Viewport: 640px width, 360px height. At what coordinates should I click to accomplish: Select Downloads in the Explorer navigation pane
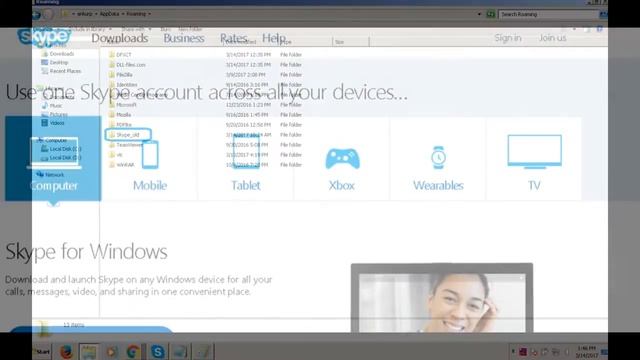(x=62, y=54)
